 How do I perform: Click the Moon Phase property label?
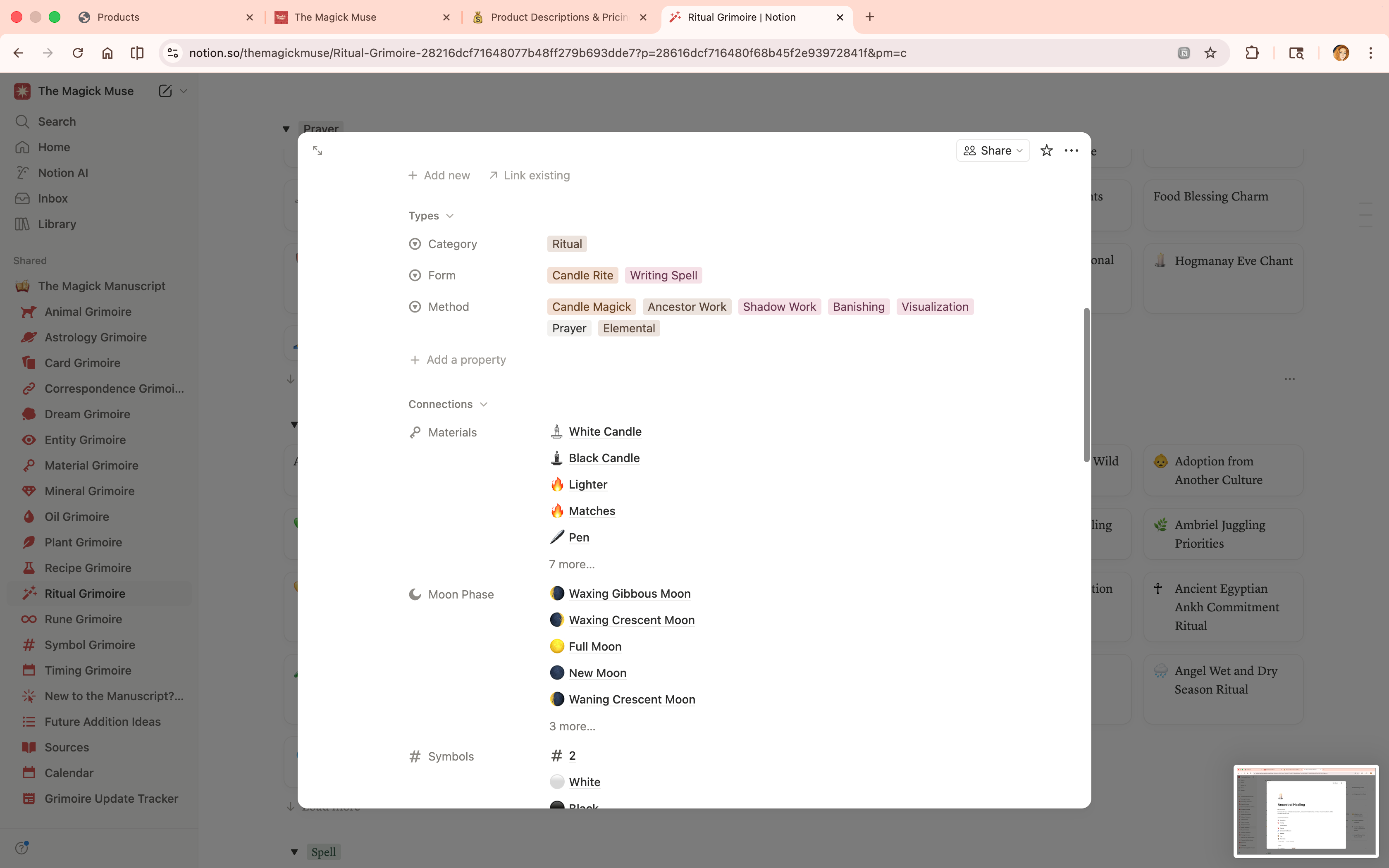point(461,595)
